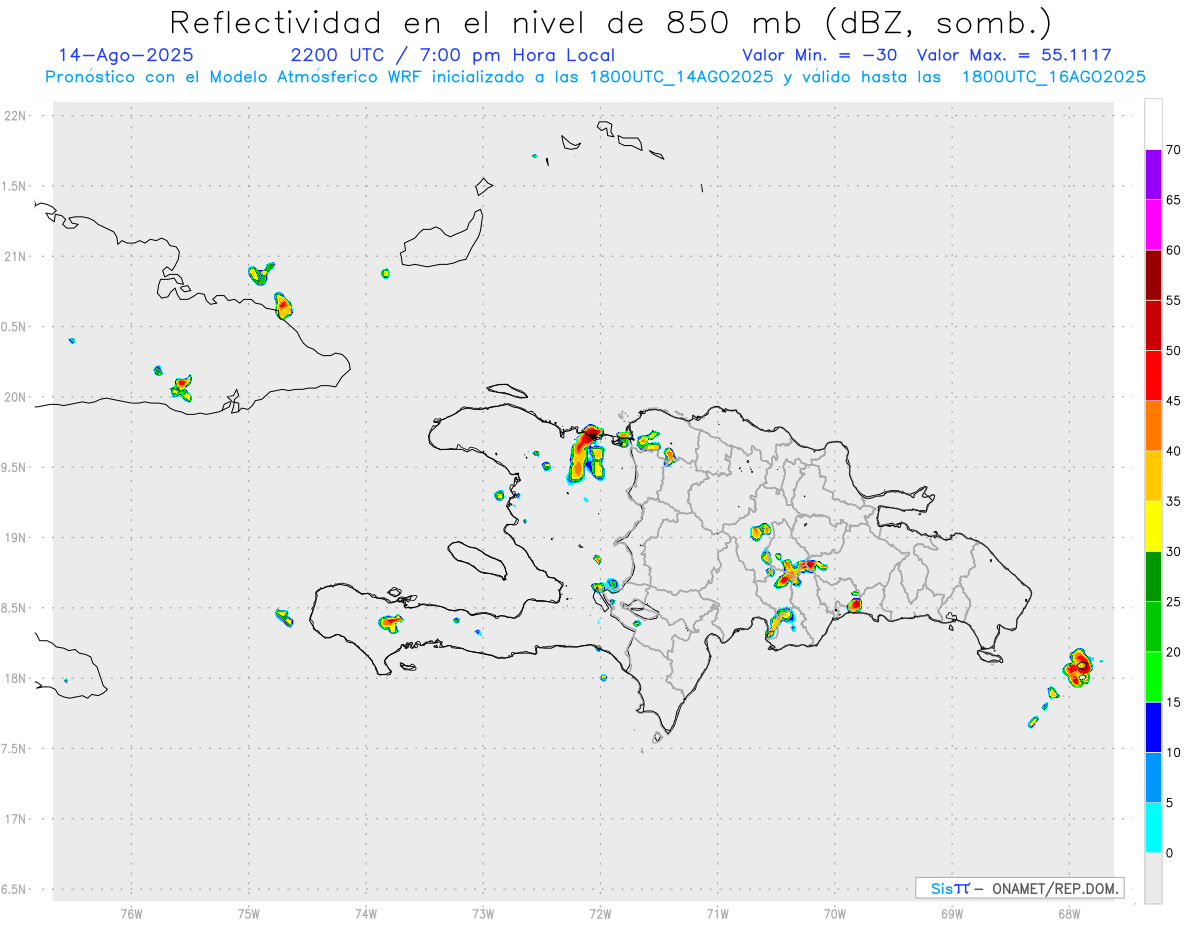Select the darker red 50–55 dBZ colorbar segment
The height and width of the screenshot is (927, 1200).
pos(1153,325)
